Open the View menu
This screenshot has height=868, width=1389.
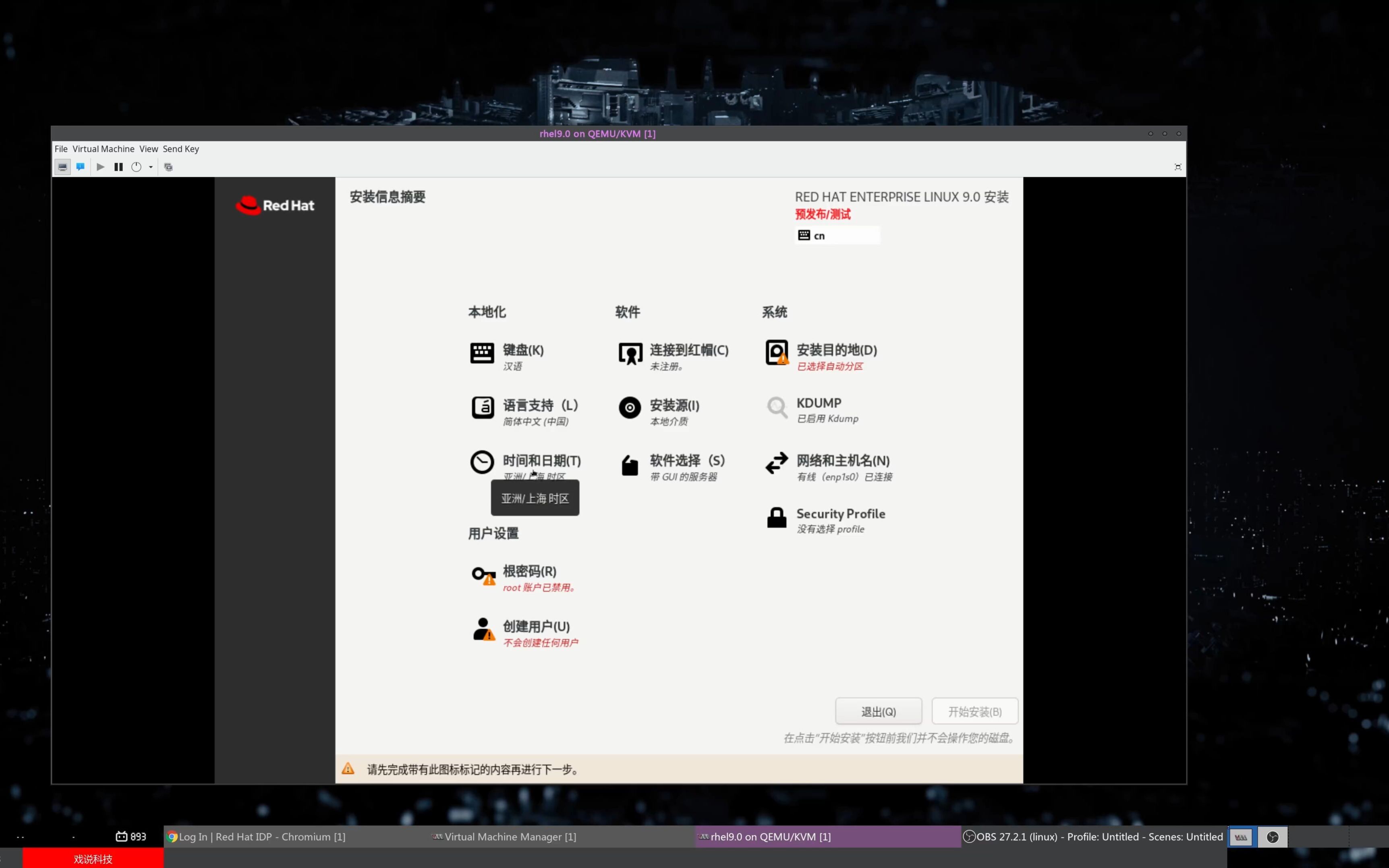149,149
